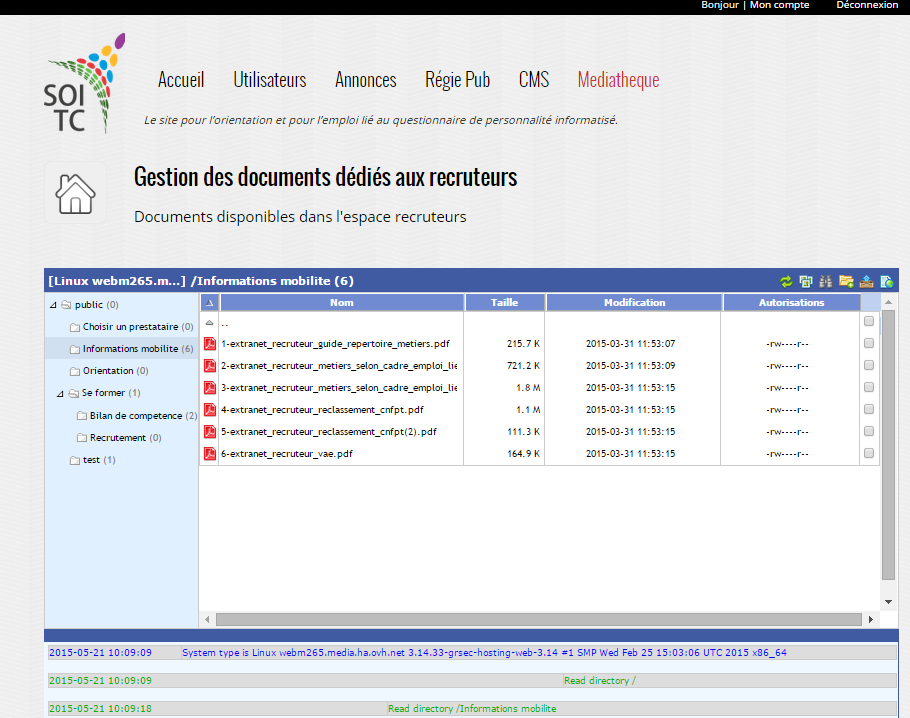Collapse the public folder tree arrow
910x718 pixels.
click(x=53, y=305)
